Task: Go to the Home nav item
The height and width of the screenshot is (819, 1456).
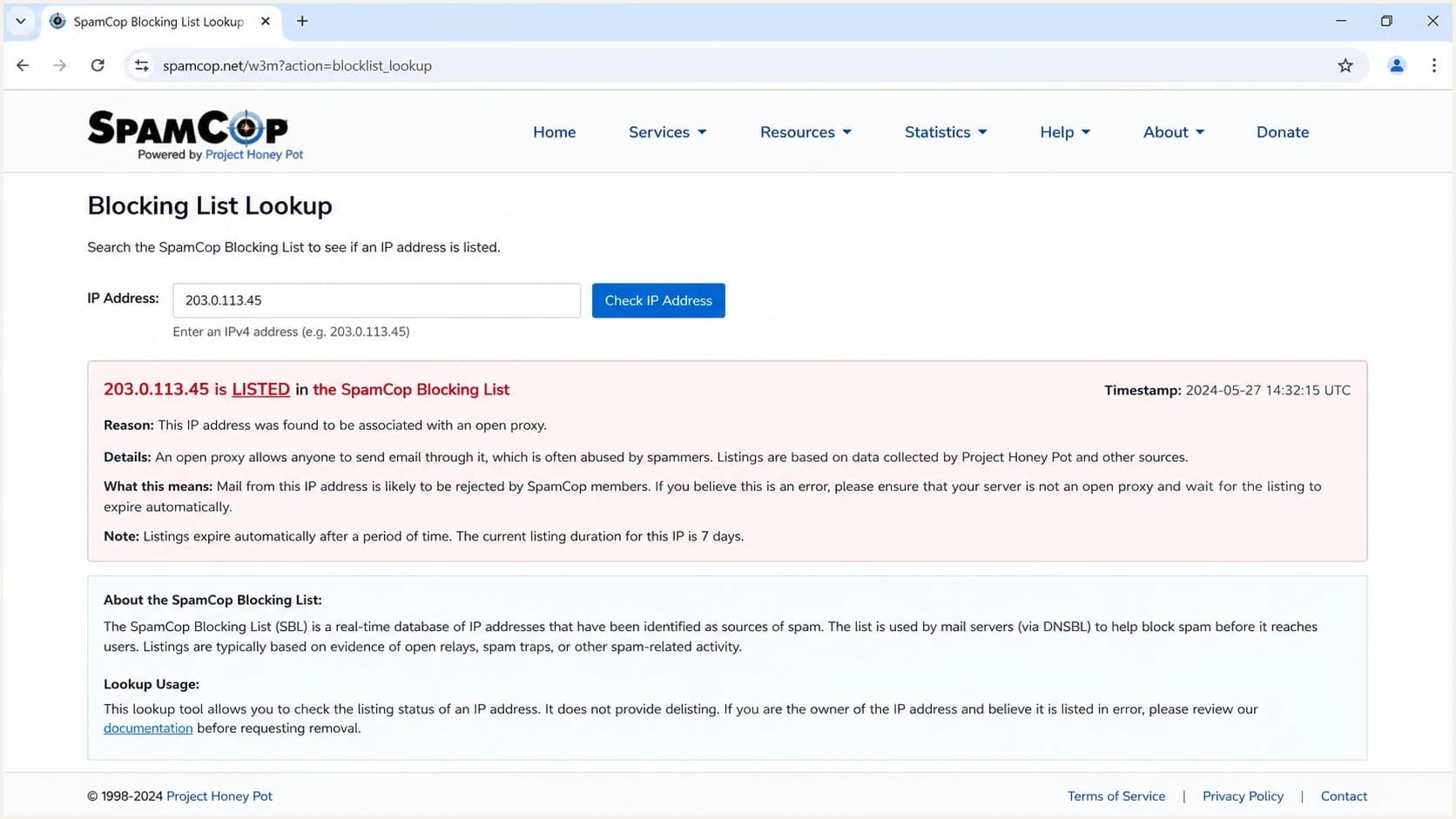Action: (x=554, y=132)
